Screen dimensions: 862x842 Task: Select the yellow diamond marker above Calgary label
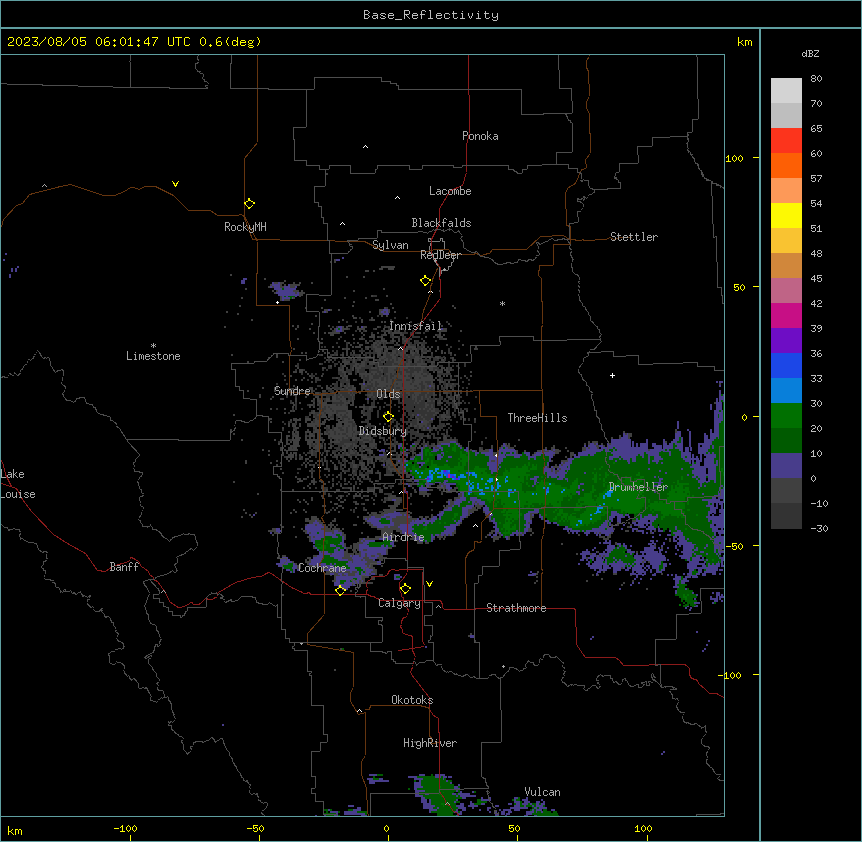coord(405,589)
